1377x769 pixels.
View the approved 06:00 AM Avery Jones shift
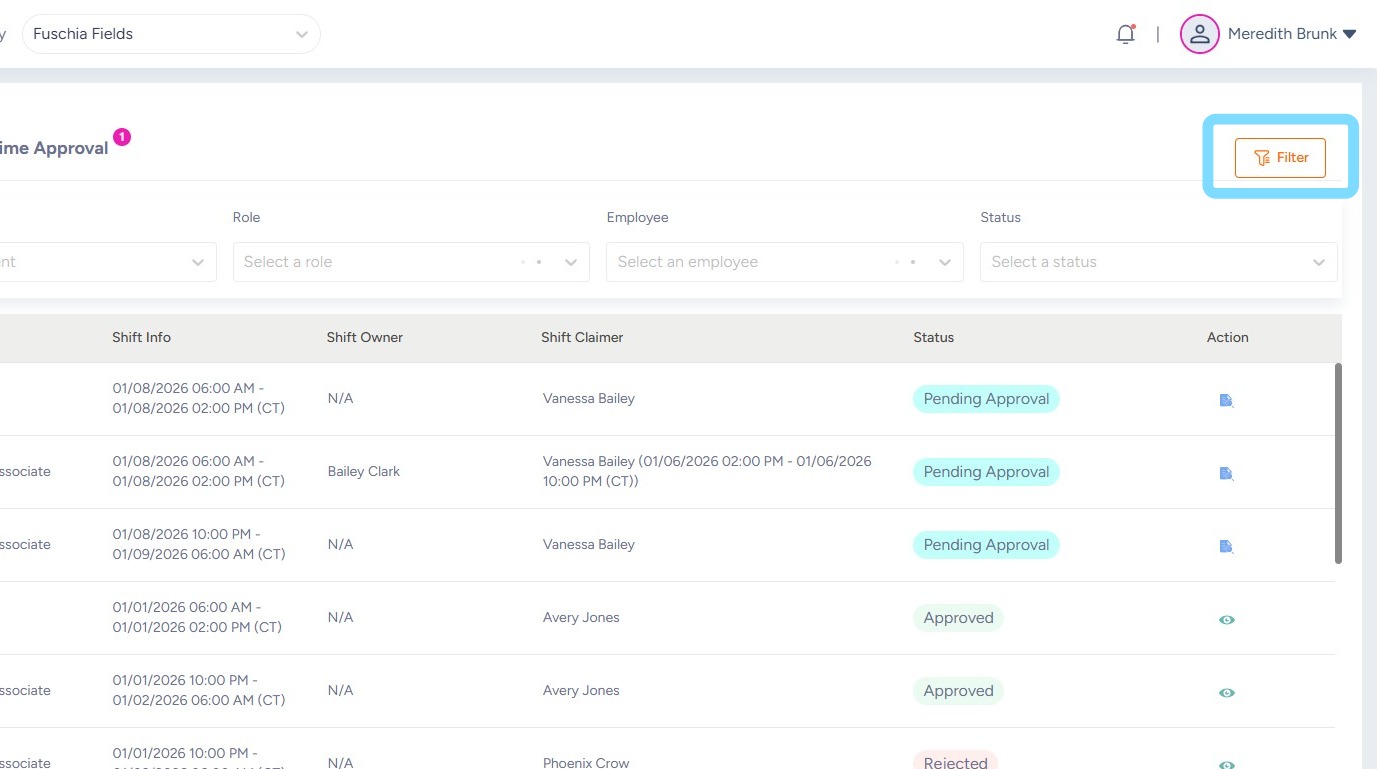1226,619
